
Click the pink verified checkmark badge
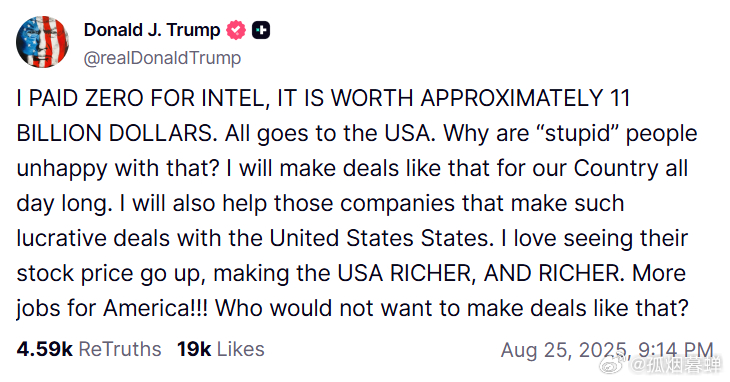click(x=236, y=30)
